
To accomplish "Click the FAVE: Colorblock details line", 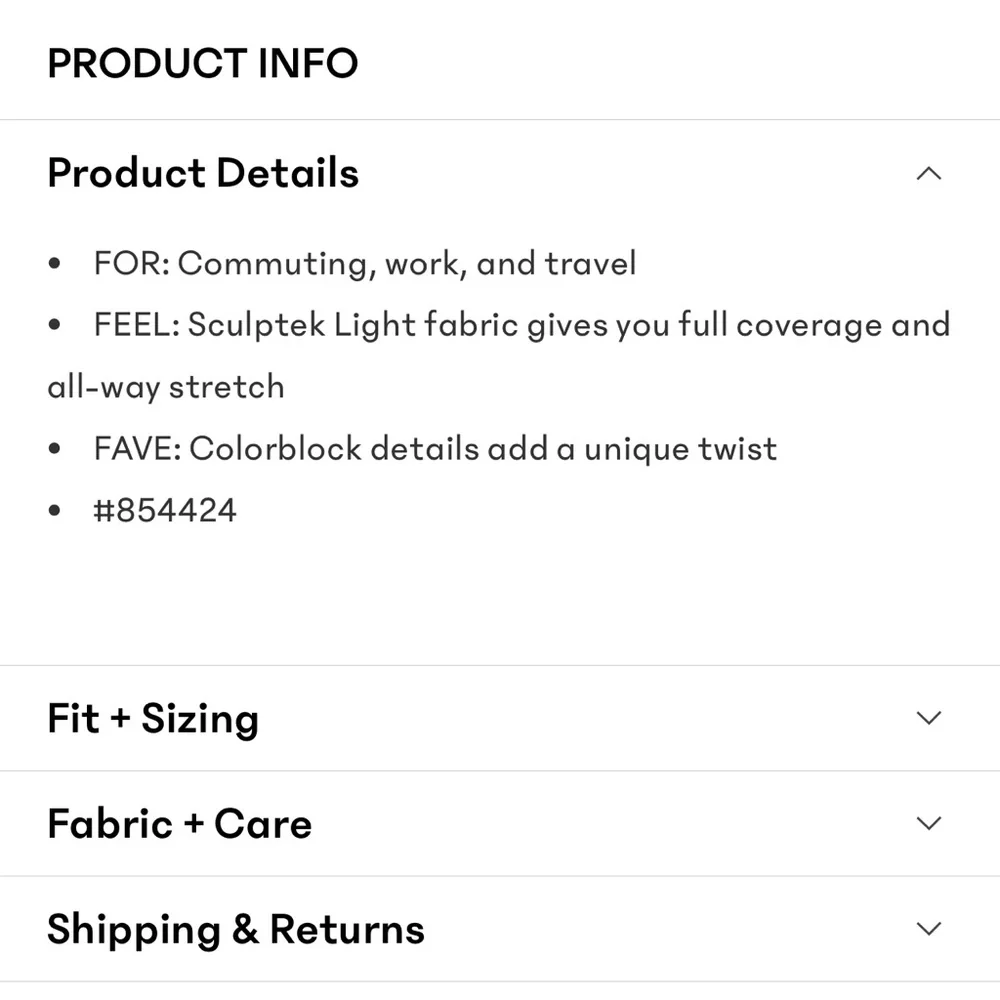I will 435,448.
